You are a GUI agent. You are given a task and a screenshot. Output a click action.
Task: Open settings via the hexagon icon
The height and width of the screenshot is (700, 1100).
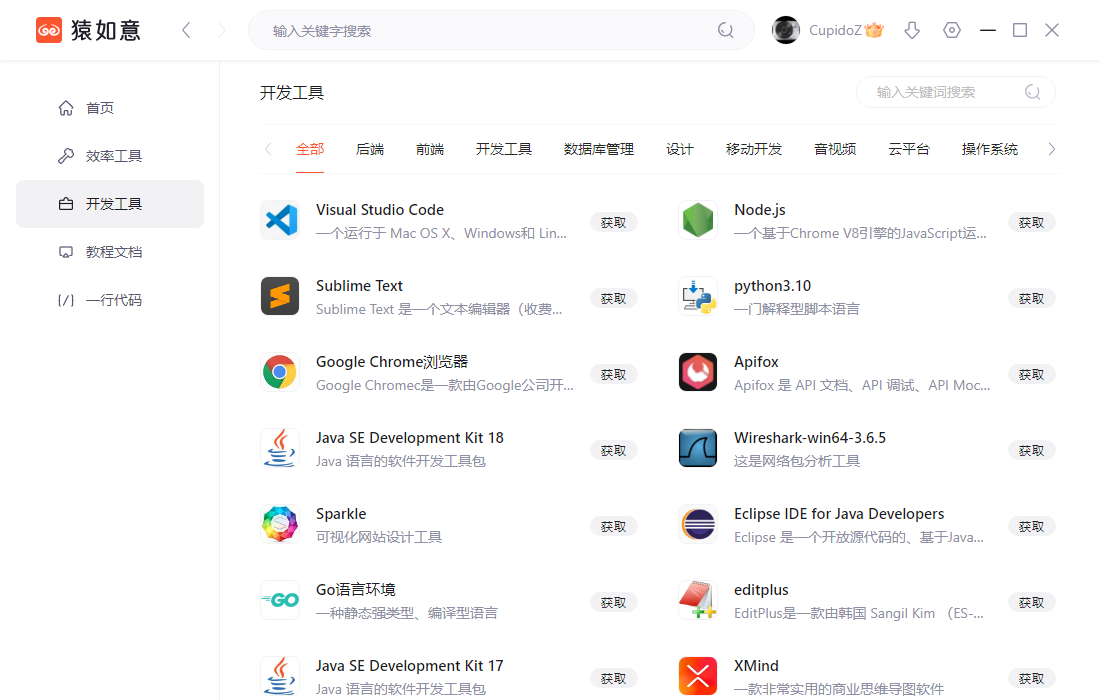point(952,30)
